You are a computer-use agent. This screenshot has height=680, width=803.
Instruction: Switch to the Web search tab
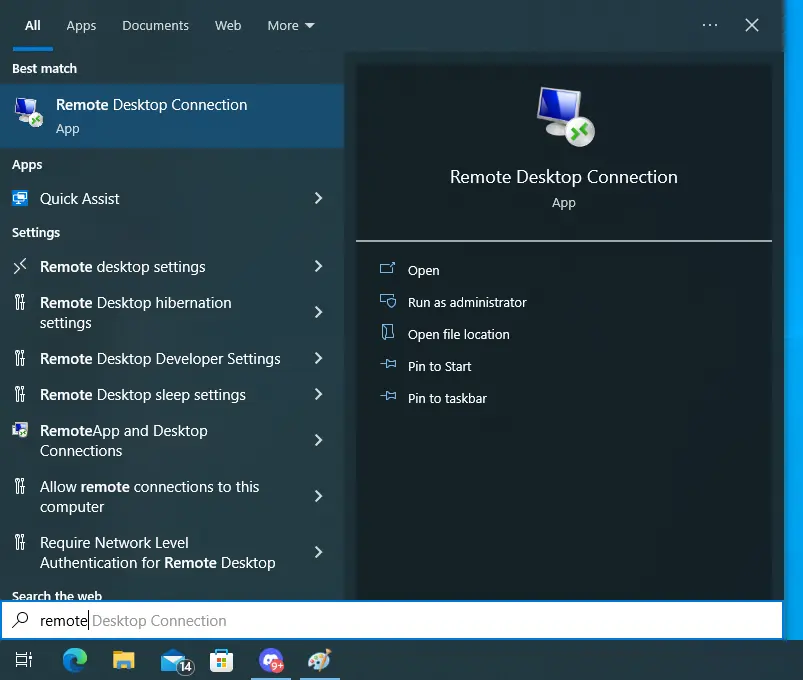click(228, 26)
